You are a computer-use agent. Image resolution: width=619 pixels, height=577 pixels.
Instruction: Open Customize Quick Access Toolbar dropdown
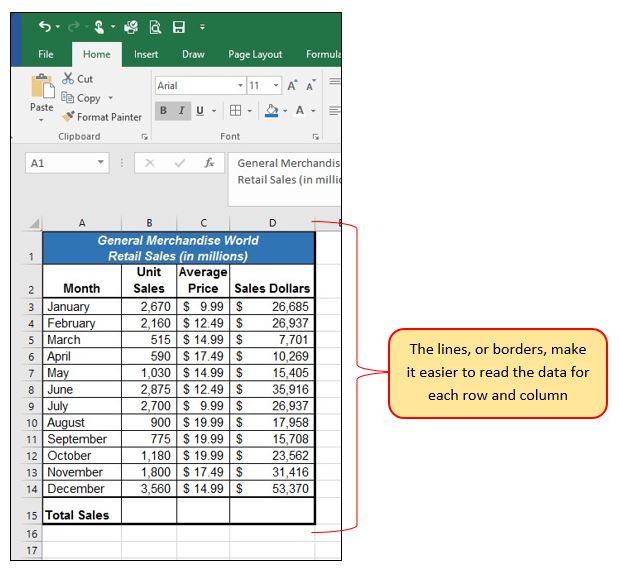[x=202, y=27]
